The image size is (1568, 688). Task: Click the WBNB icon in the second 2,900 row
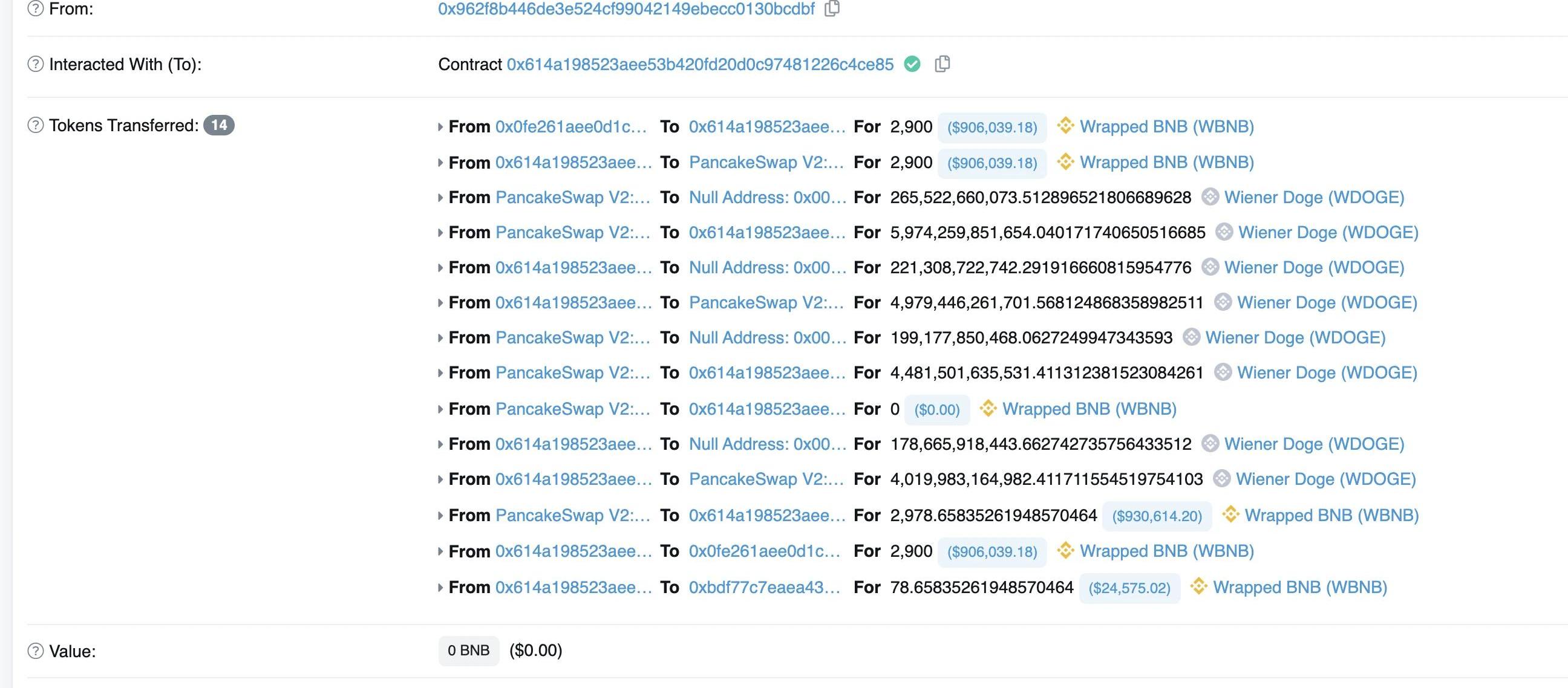pyautogui.click(x=1065, y=162)
